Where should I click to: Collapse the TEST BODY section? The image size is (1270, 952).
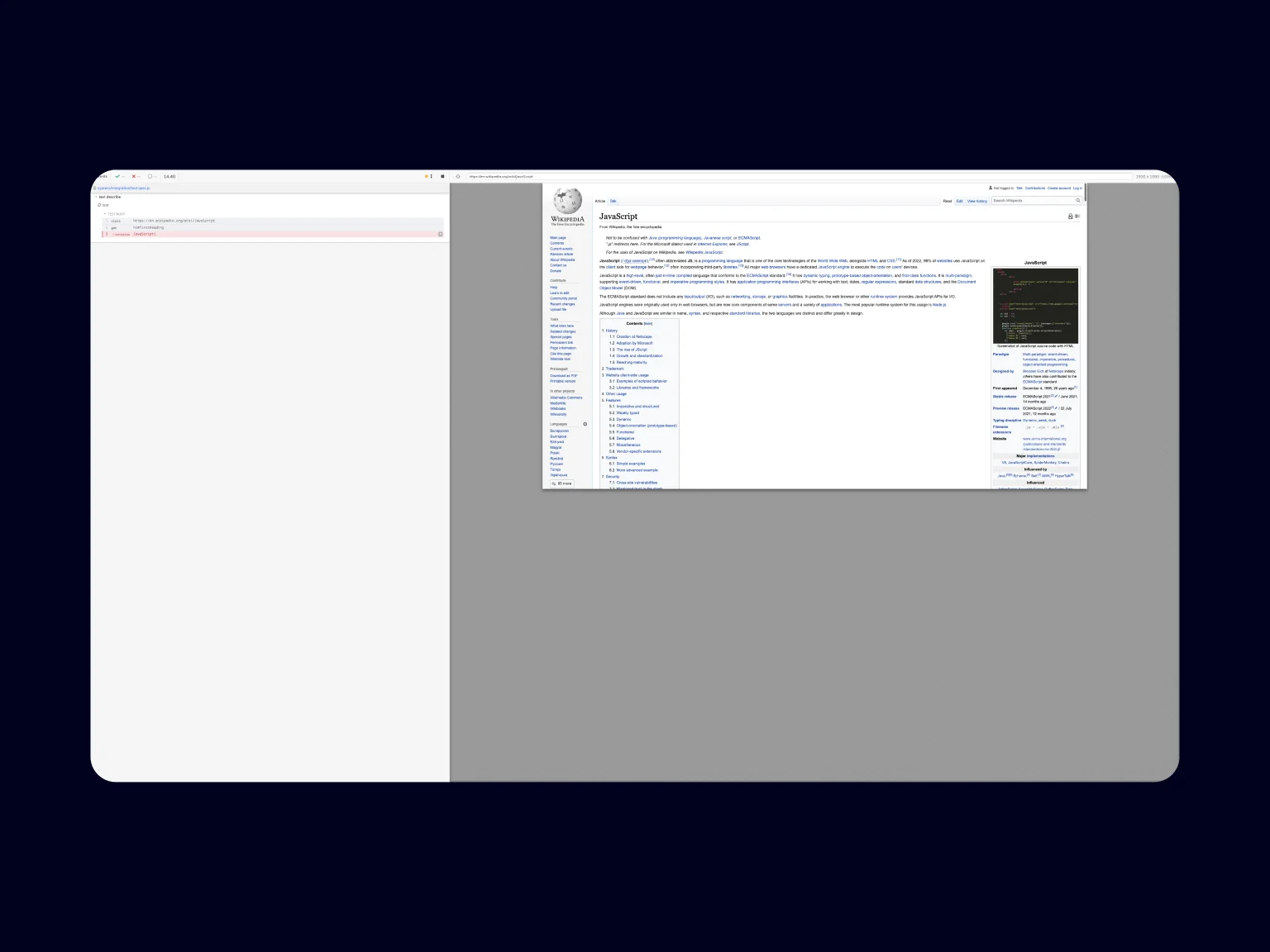point(105,213)
